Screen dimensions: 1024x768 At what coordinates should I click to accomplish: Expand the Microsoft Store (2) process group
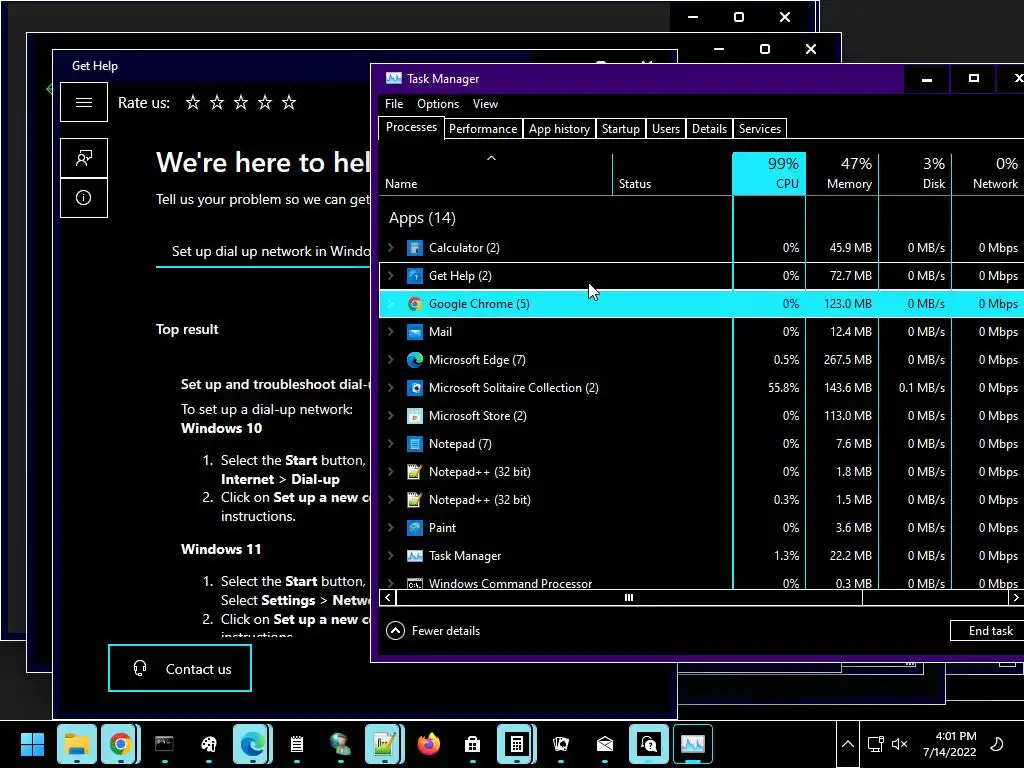(x=391, y=416)
